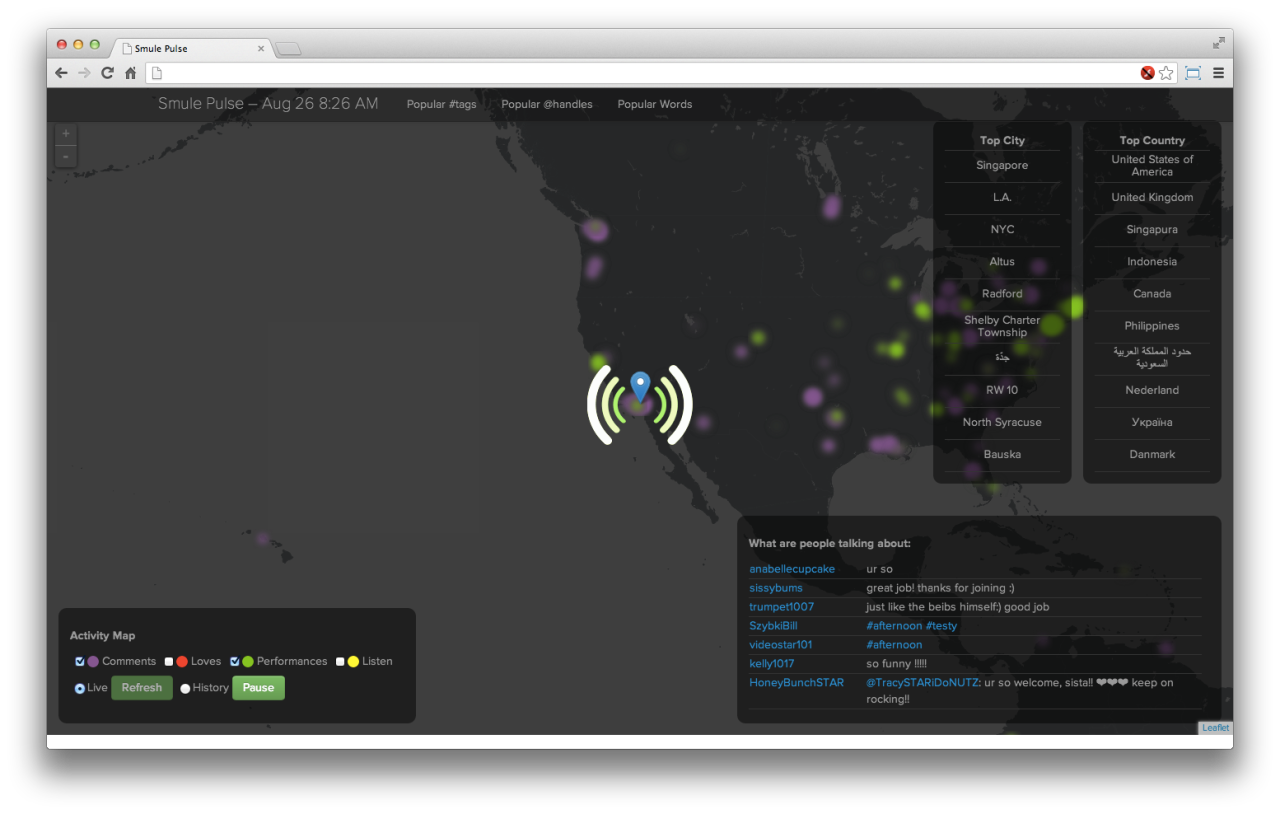
Task: Open user anabellecupcake's profile link
Action: 792,569
